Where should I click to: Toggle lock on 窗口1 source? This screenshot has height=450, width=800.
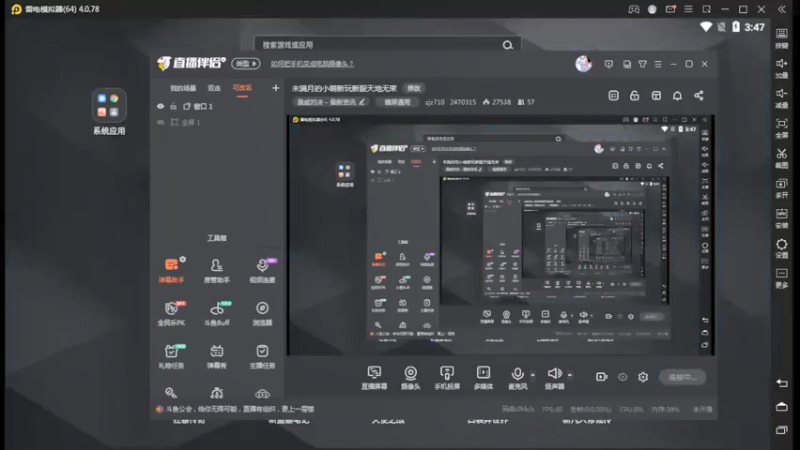click(173, 106)
